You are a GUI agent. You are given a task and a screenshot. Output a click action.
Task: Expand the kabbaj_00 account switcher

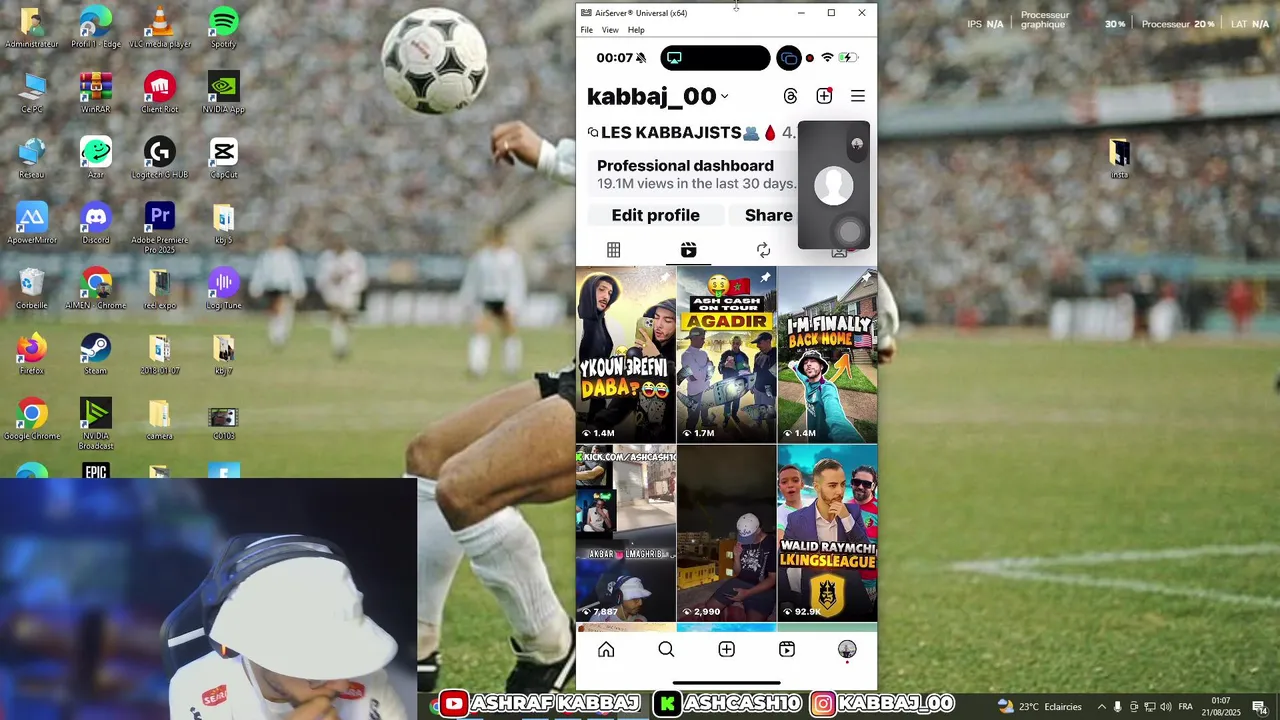point(657,96)
